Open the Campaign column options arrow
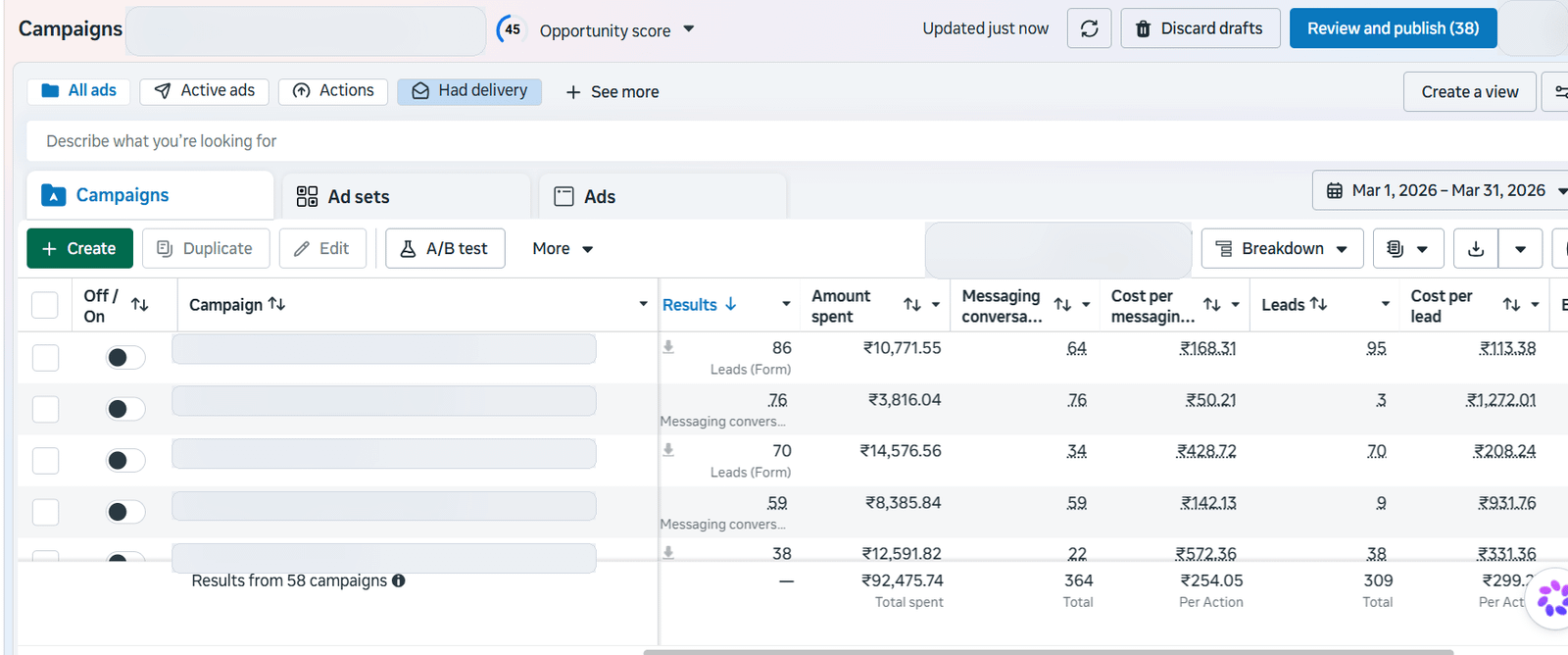 click(x=643, y=305)
